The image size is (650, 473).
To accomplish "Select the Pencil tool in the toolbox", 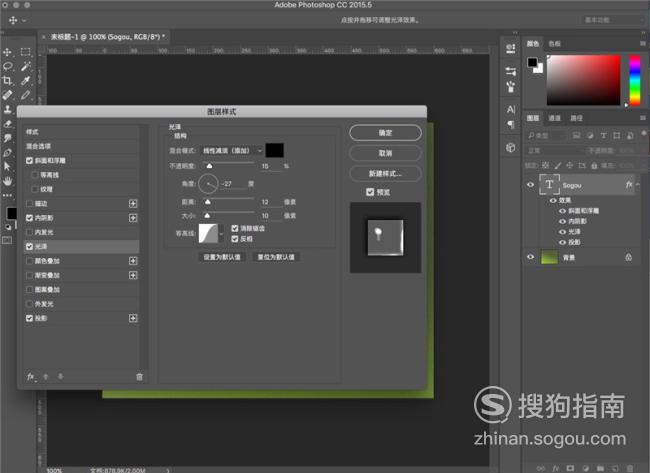I will 26,95.
